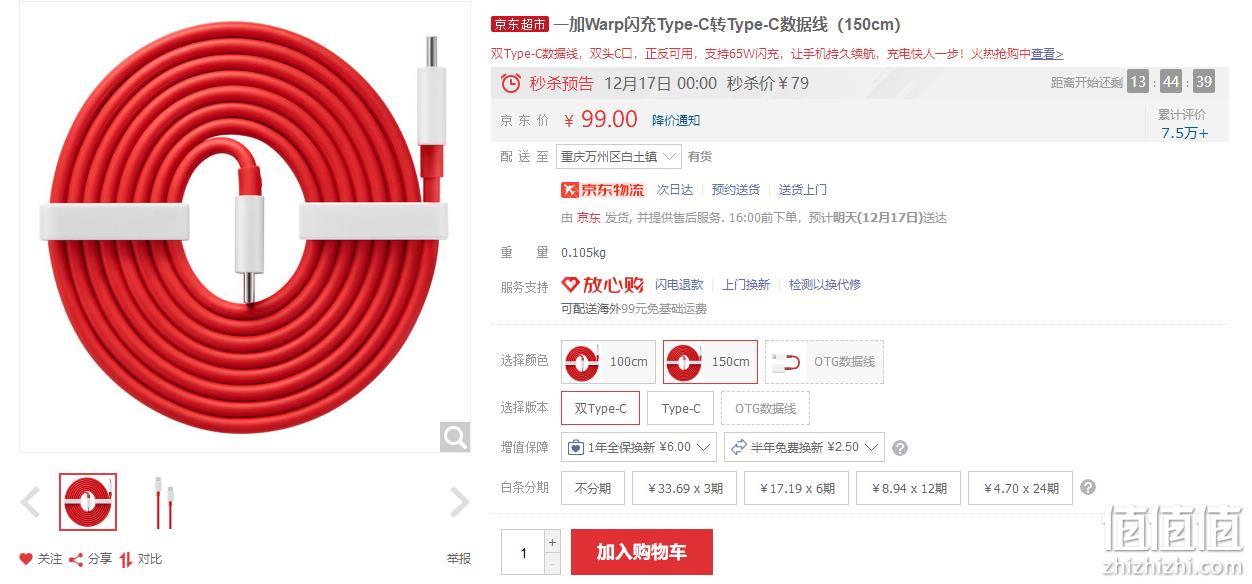Expand delivery address 重庆万州区白土镇 dropdown
1252x584 pixels.
pyautogui.click(x=619, y=157)
